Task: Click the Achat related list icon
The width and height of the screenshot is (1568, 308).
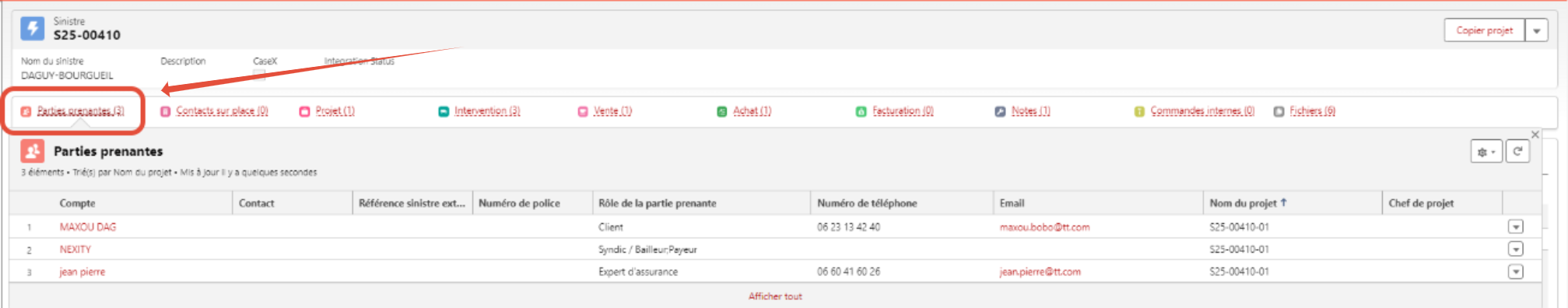Action: click(x=722, y=111)
